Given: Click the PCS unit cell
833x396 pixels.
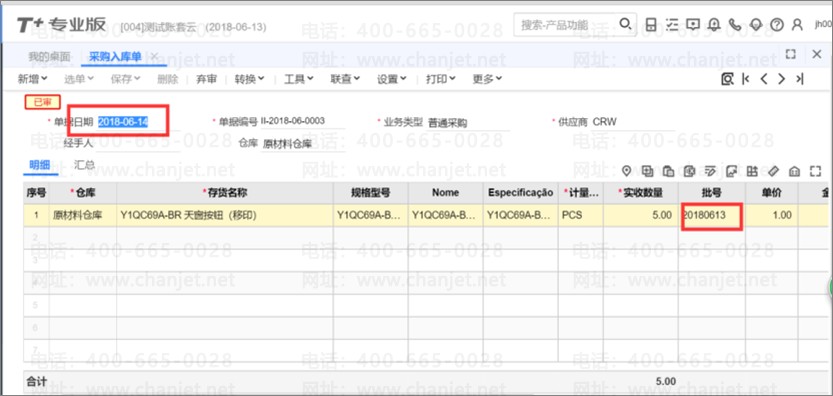Looking at the screenshot, I should (x=581, y=215).
